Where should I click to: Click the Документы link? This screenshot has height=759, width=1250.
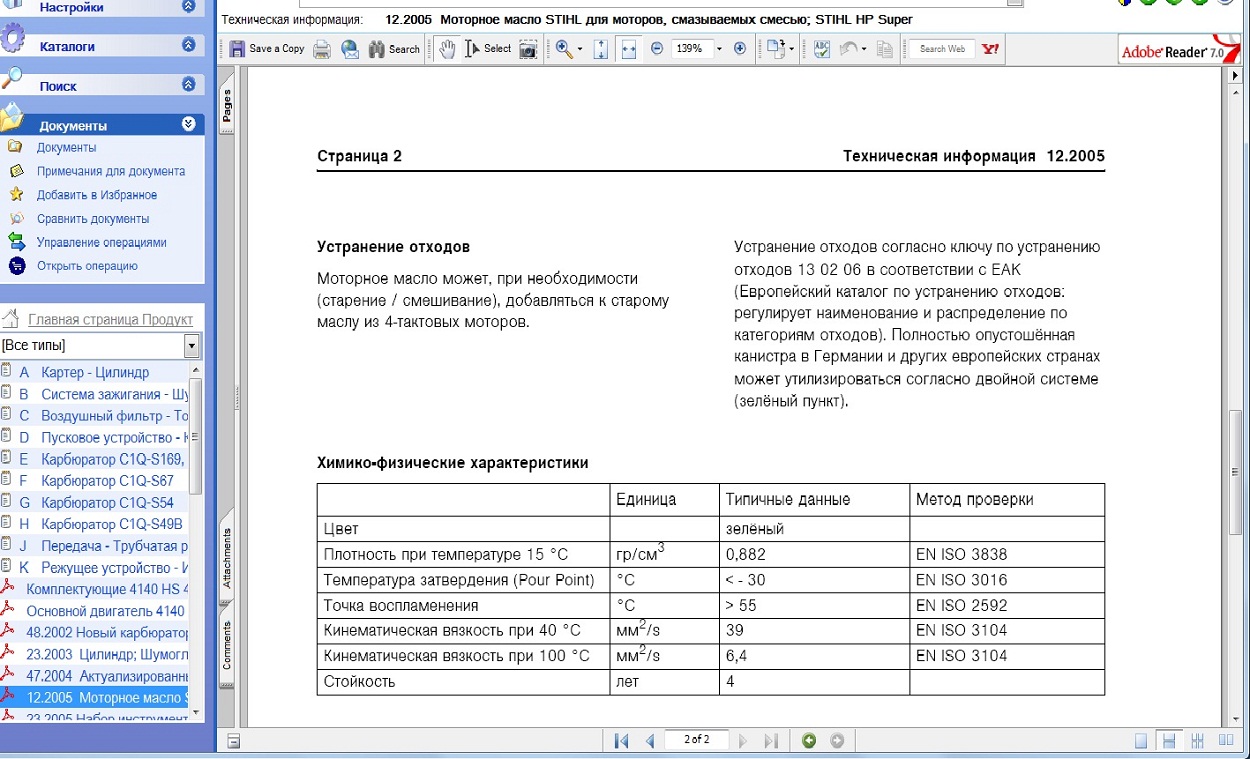pyautogui.click(x=66, y=148)
